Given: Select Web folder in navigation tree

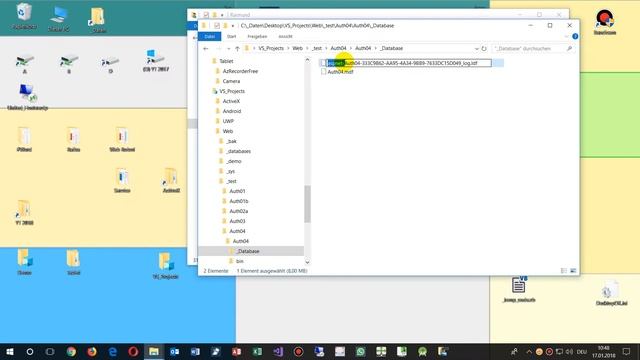Looking at the screenshot, I should coord(228,131).
